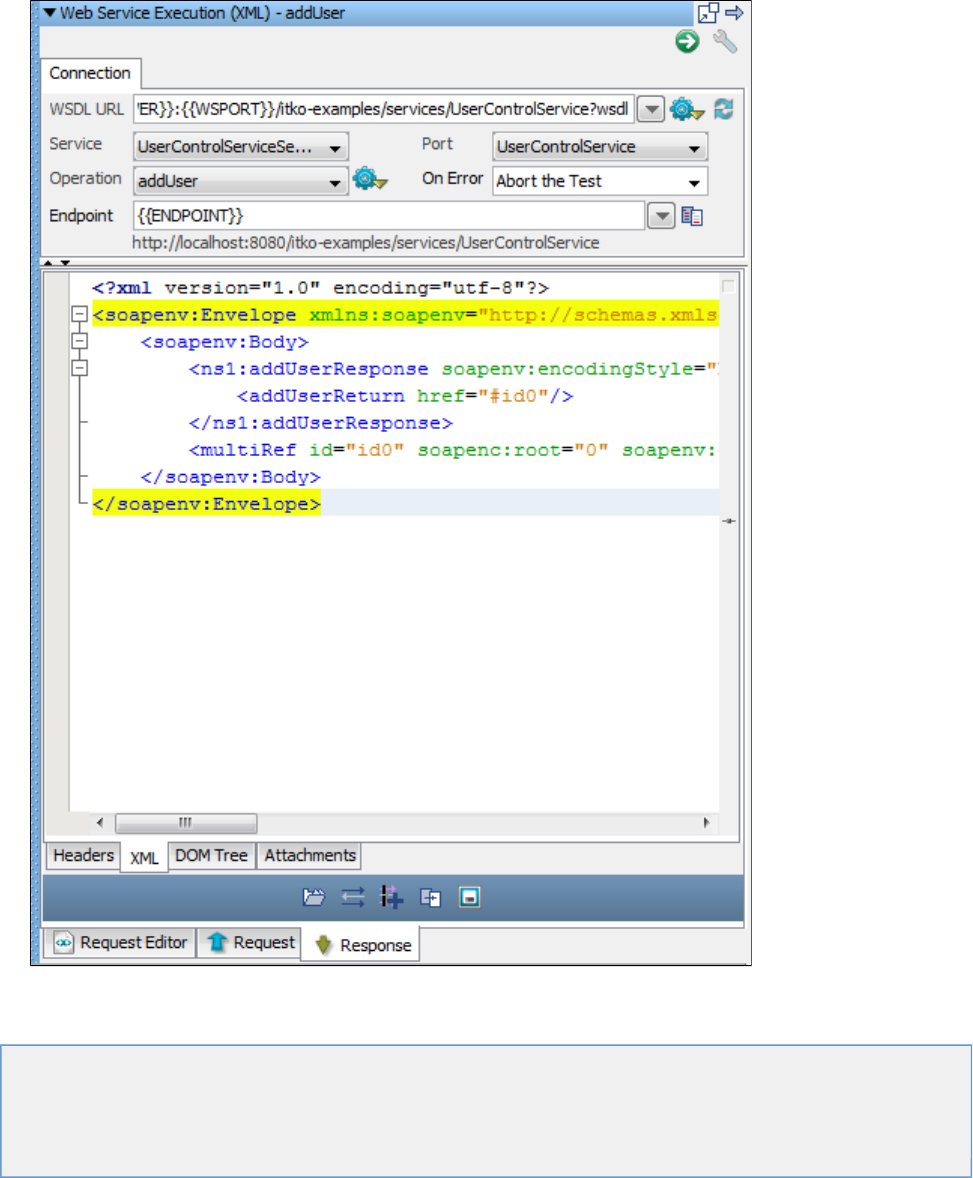Click the undock panel icon in title bar
Screen dimensions: 973x1178
(x=708, y=13)
